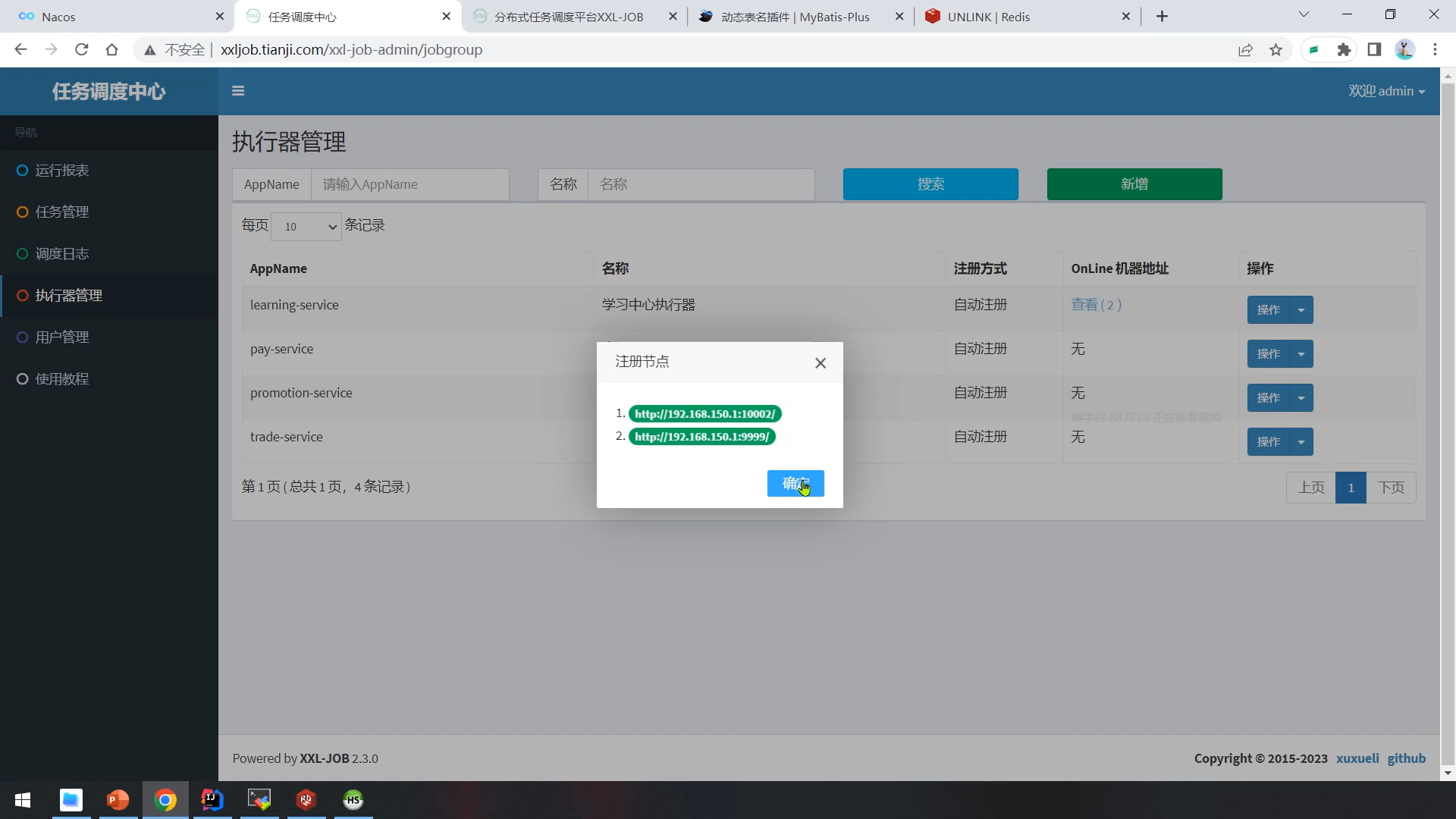Screen dimensions: 1456x819
Task: Close the 注册节点 dialog with X
Action: pyautogui.click(x=821, y=363)
